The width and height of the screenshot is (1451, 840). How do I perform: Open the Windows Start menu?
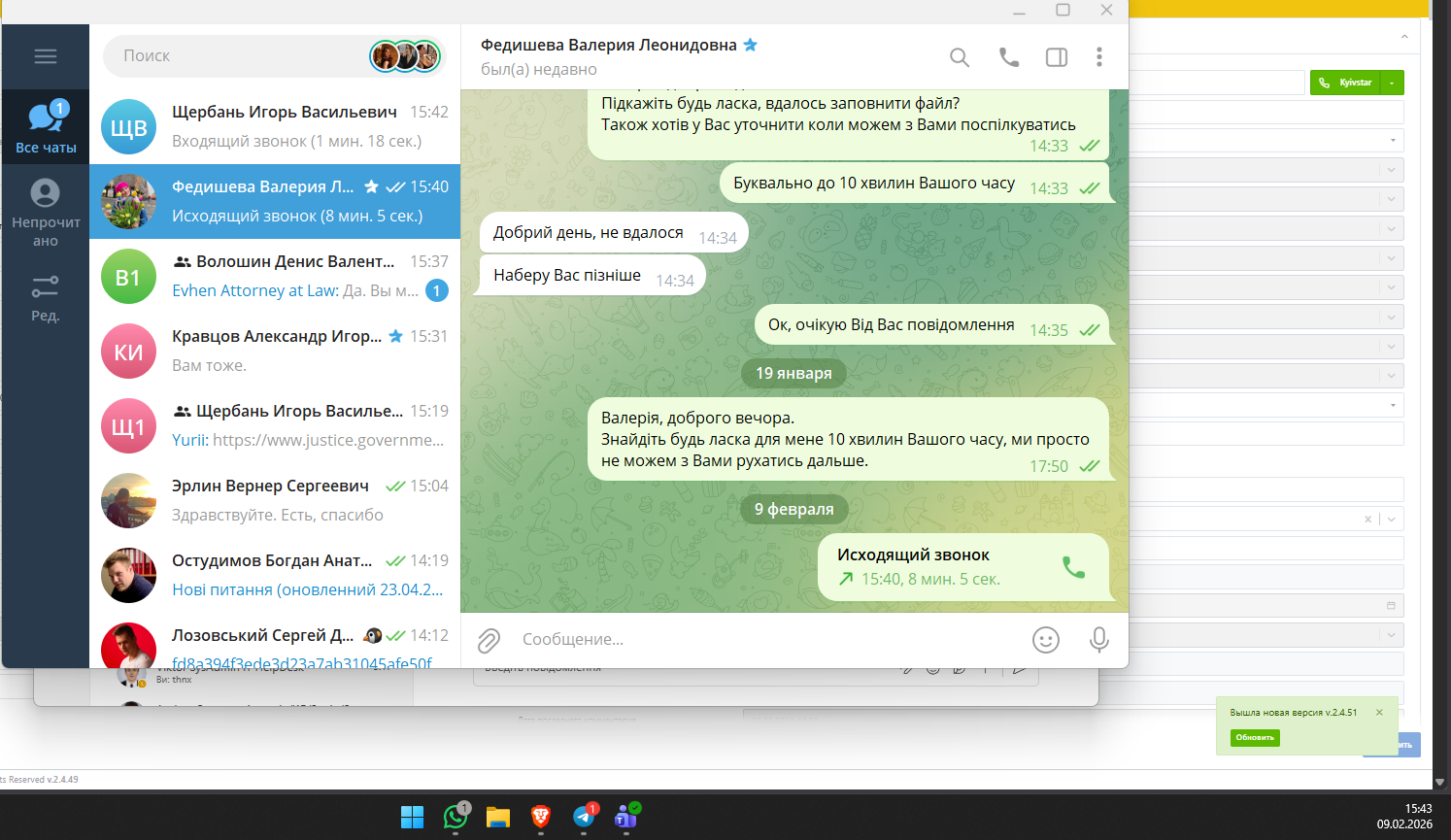click(413, 817)
